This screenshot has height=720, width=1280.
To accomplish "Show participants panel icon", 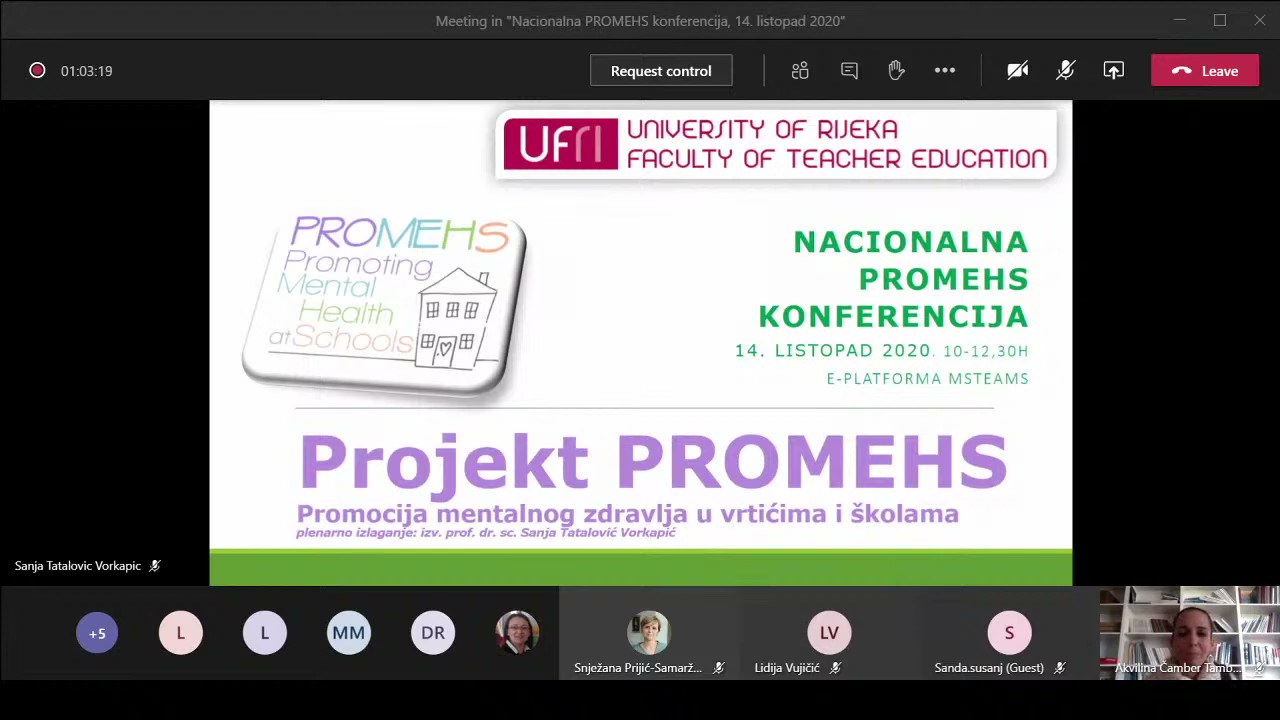I will (x=800, y=71).
